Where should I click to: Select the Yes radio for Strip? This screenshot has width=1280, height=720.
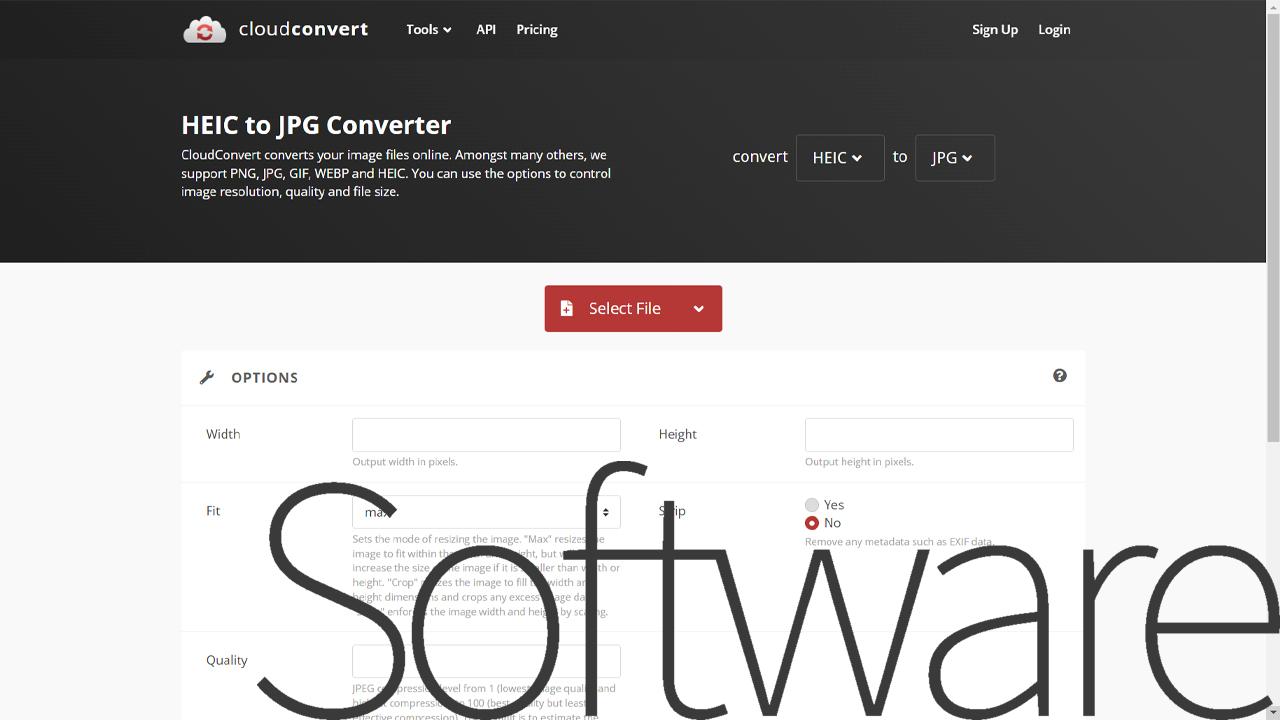(x=812, y=505)
